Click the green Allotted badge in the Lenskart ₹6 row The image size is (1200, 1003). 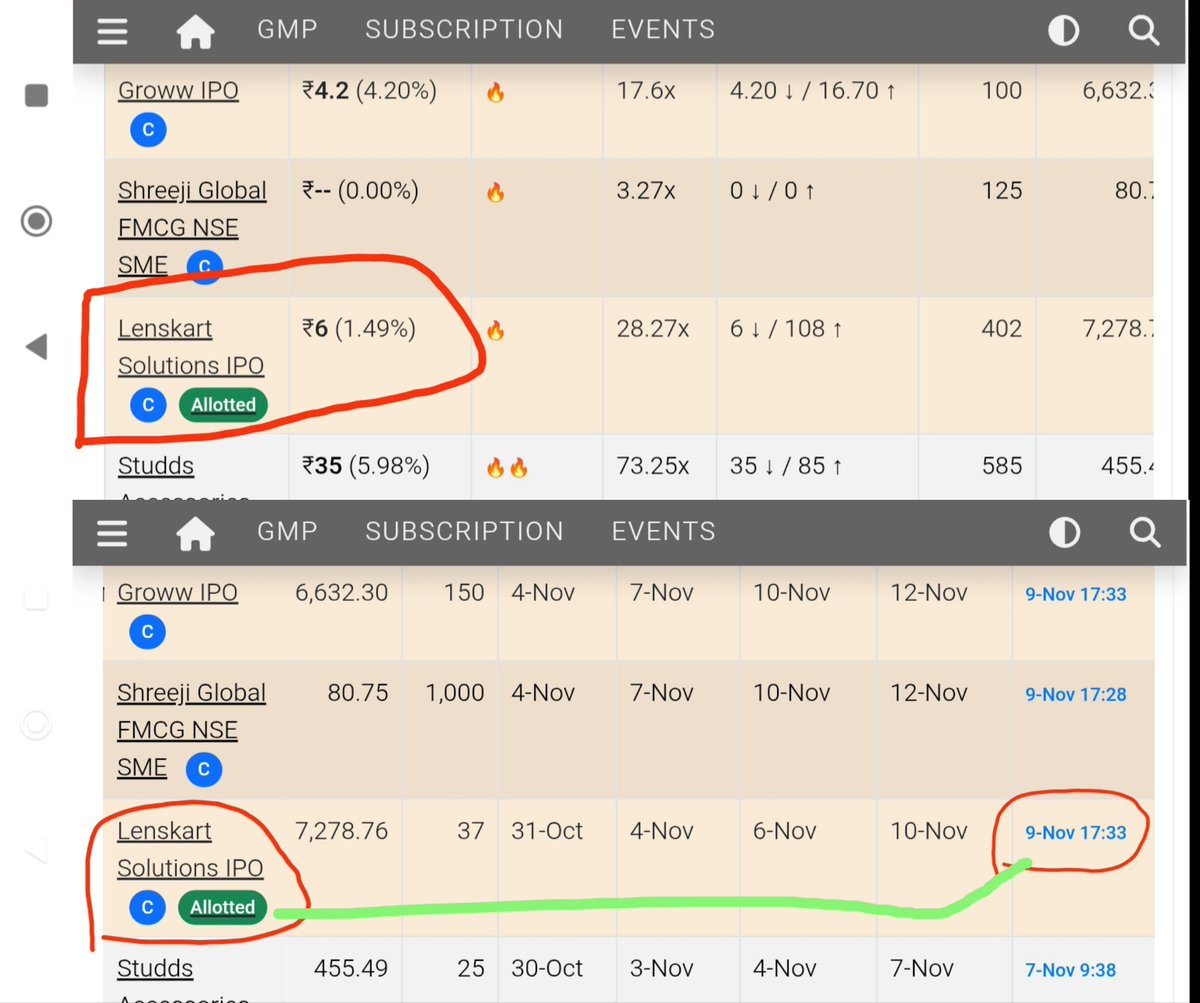pos(223,405)
